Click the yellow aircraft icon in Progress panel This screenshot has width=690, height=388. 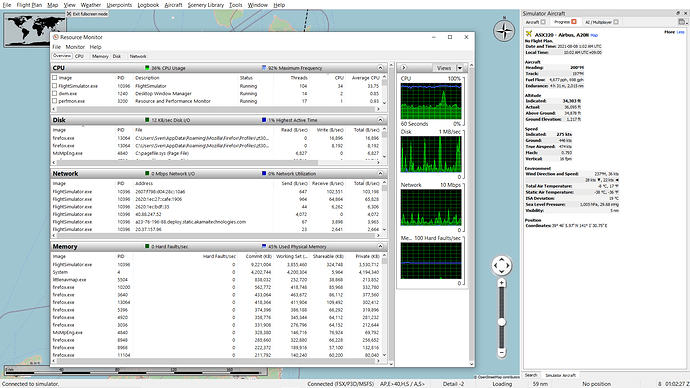point(529,34)
